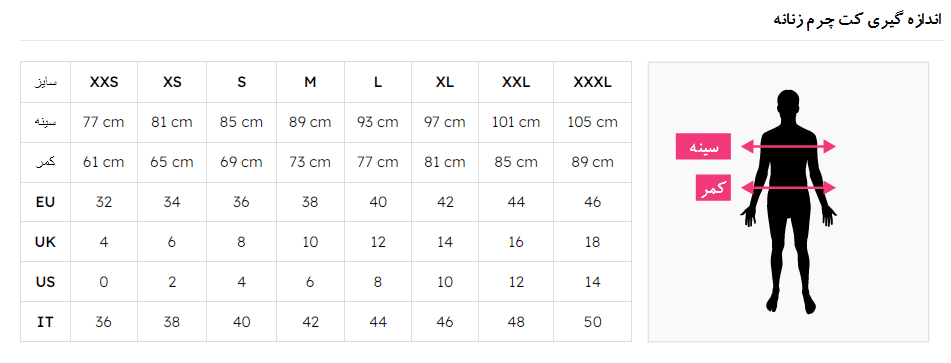Select EU size 46 cell
Screen dimensions: 951x363
tap(593, 202)
